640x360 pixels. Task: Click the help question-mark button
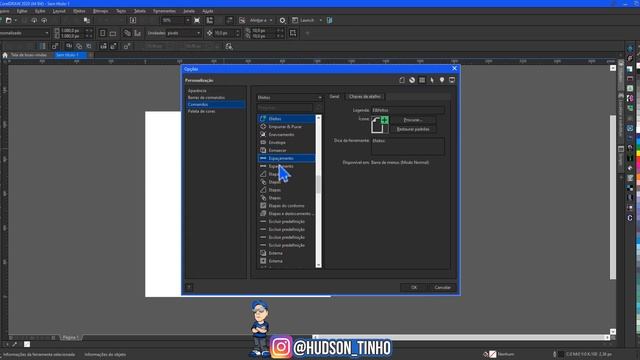(189, 287)
